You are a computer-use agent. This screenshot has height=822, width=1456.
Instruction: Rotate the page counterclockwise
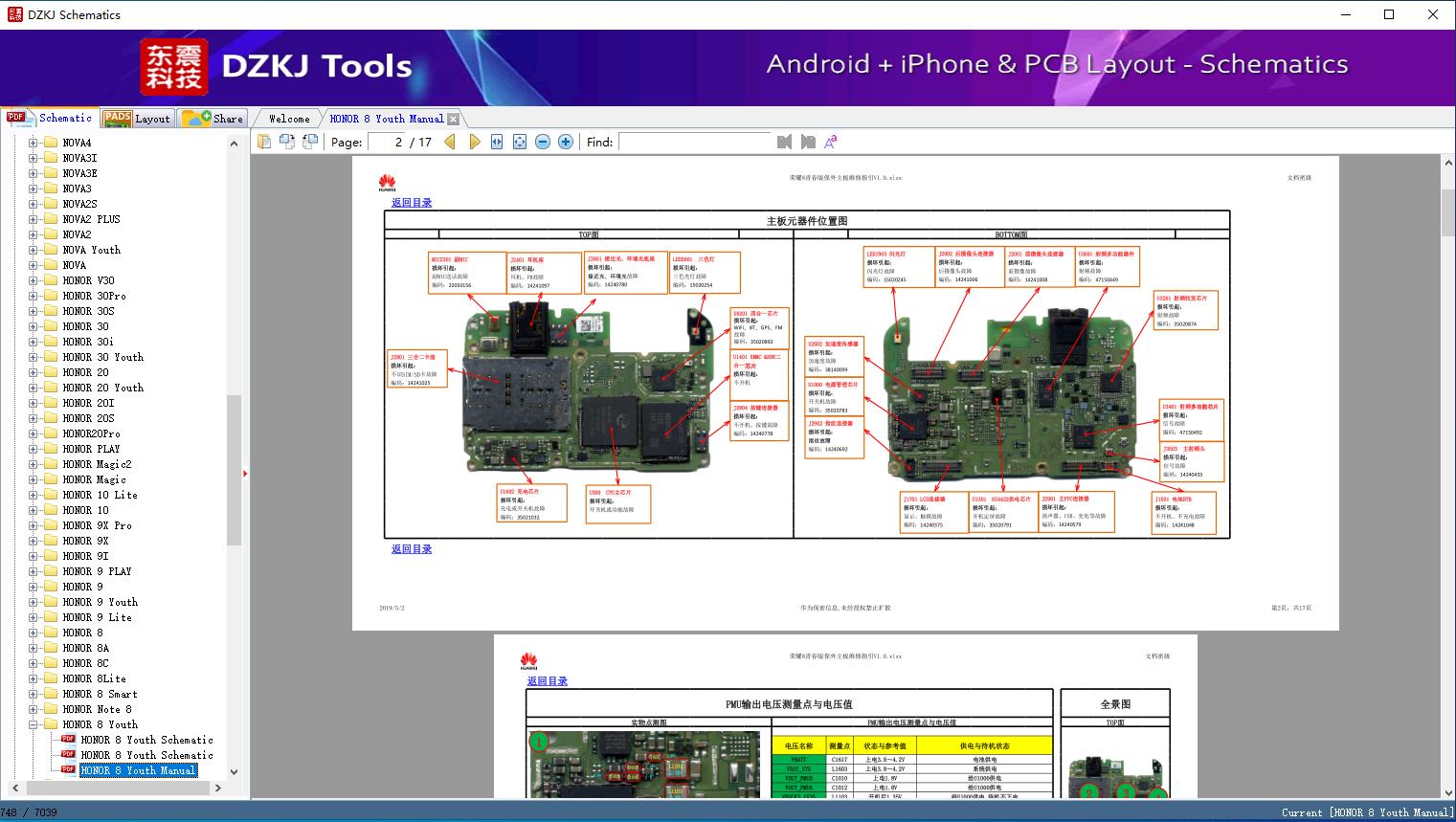click(287, 142)
